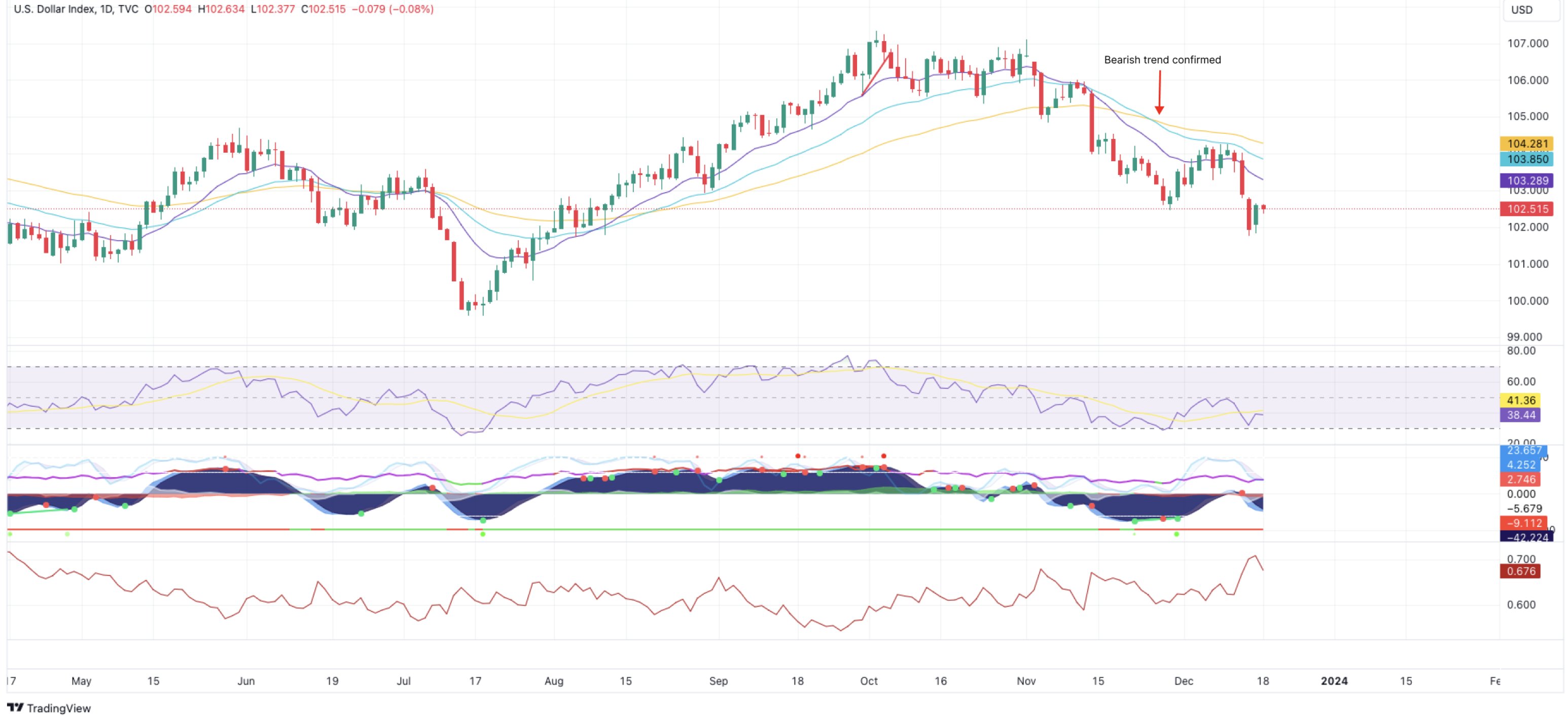Click the 2024 label on the time axis

click(1334, 681)
